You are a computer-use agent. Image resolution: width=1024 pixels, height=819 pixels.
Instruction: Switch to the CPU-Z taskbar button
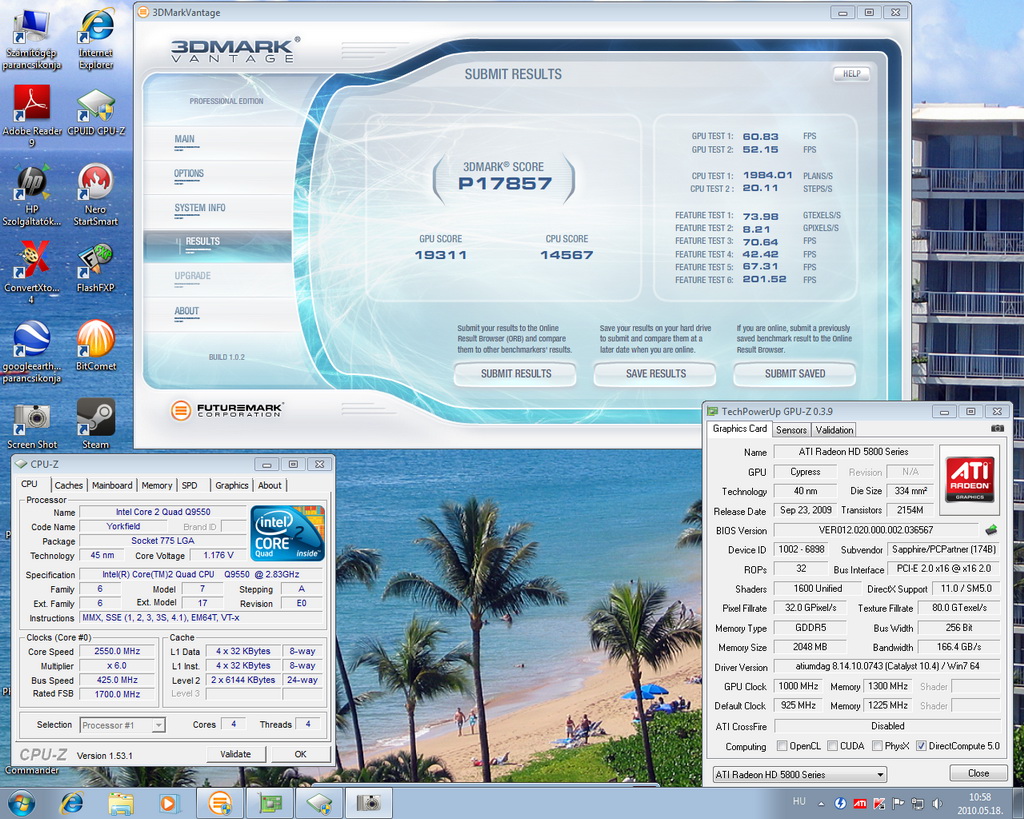point(319,803)
